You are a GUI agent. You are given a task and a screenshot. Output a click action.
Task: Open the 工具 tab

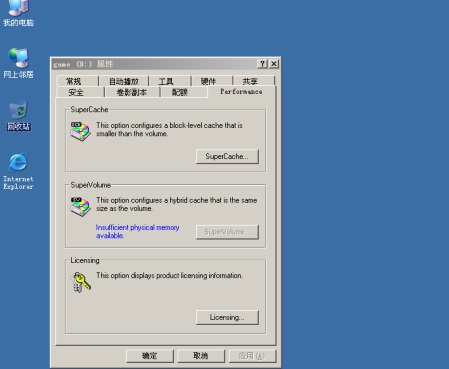(170, 81)
